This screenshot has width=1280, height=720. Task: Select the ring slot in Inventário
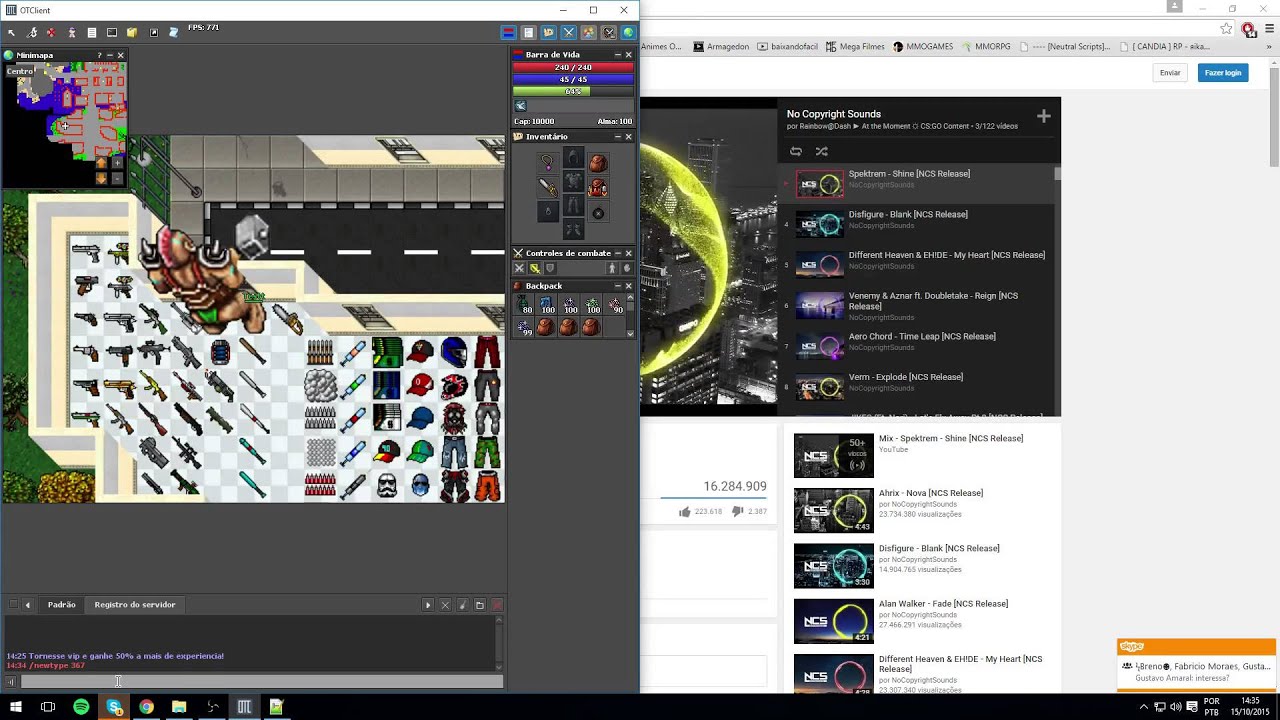(x=548, y=212)
